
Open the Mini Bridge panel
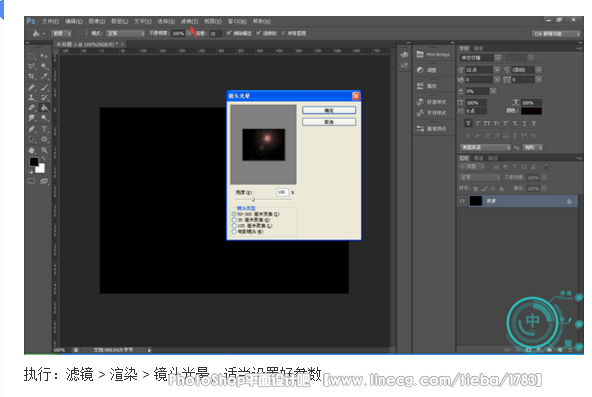click(x=433, y=55)
